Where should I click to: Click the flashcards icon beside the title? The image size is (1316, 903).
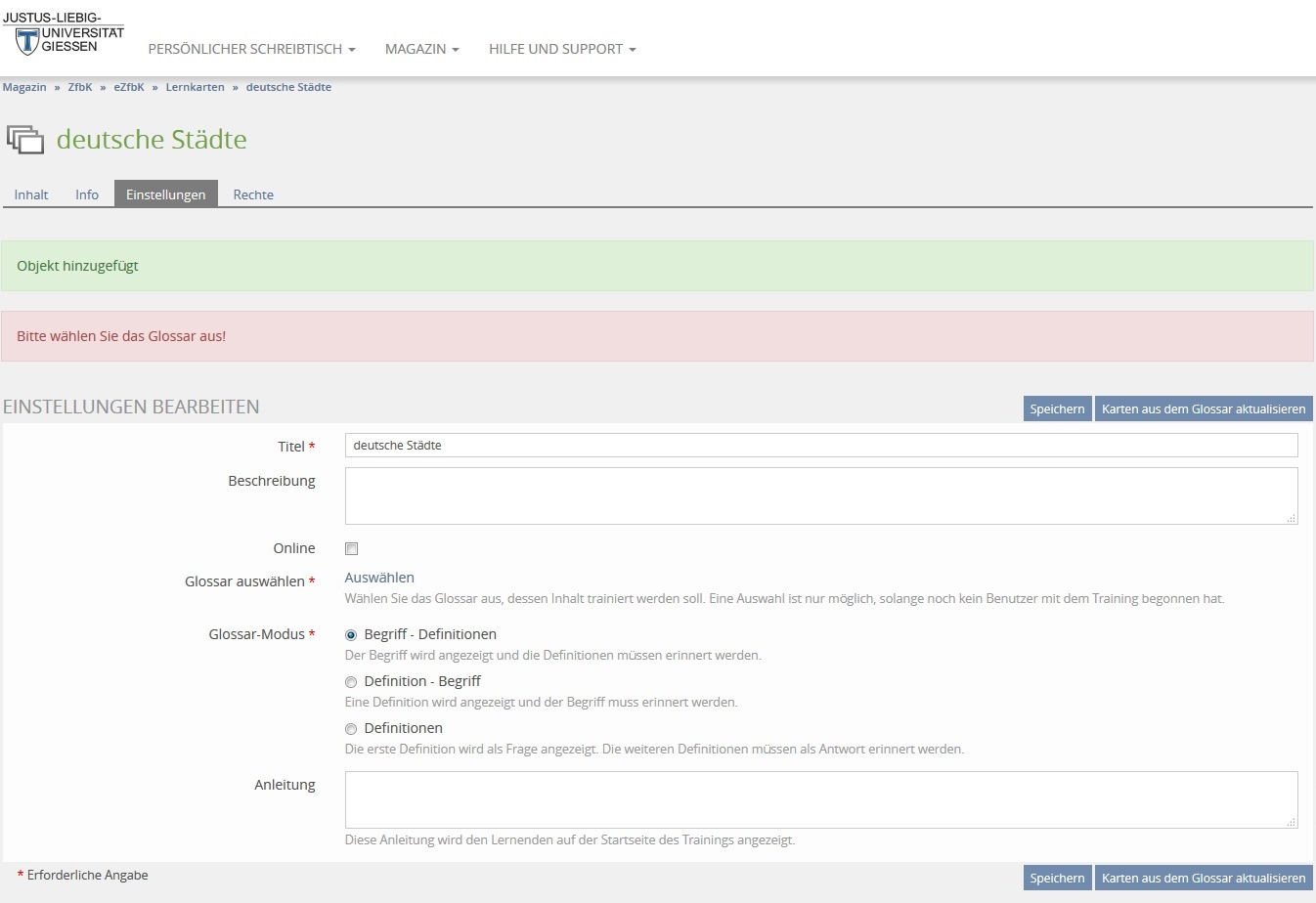coord(26,140)
